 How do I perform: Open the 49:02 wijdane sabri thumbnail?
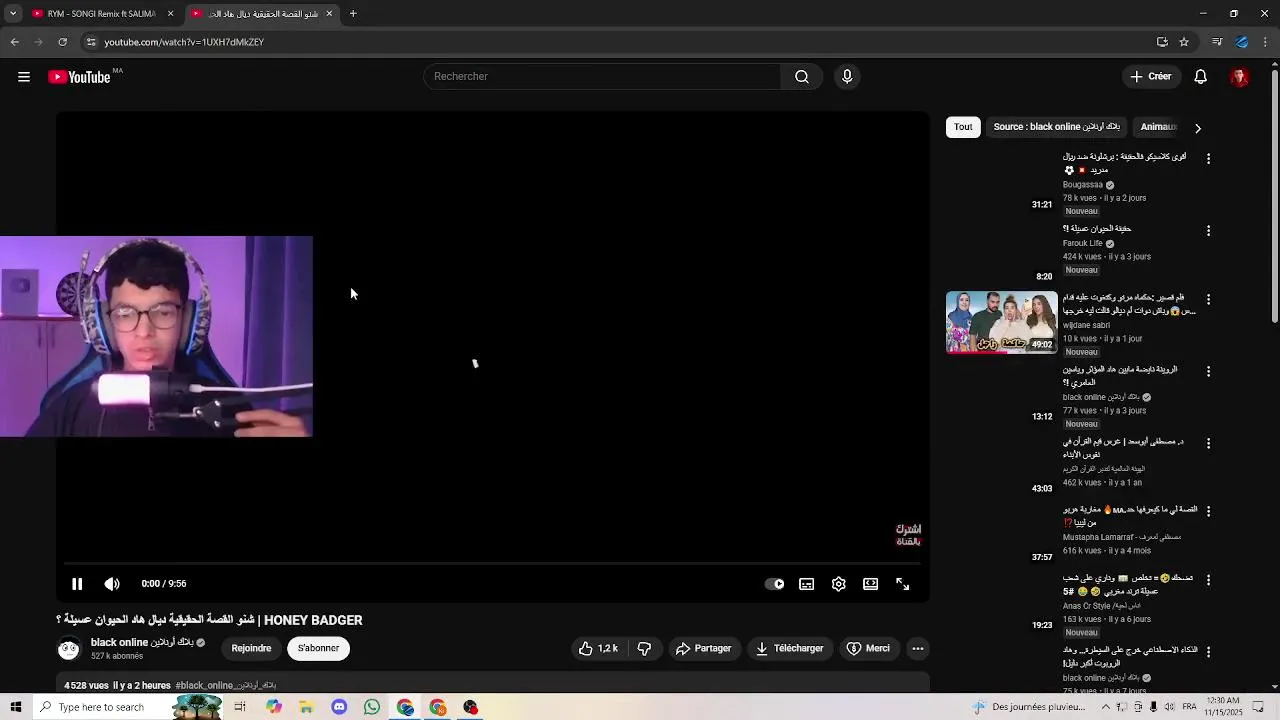pos(1001,322)
